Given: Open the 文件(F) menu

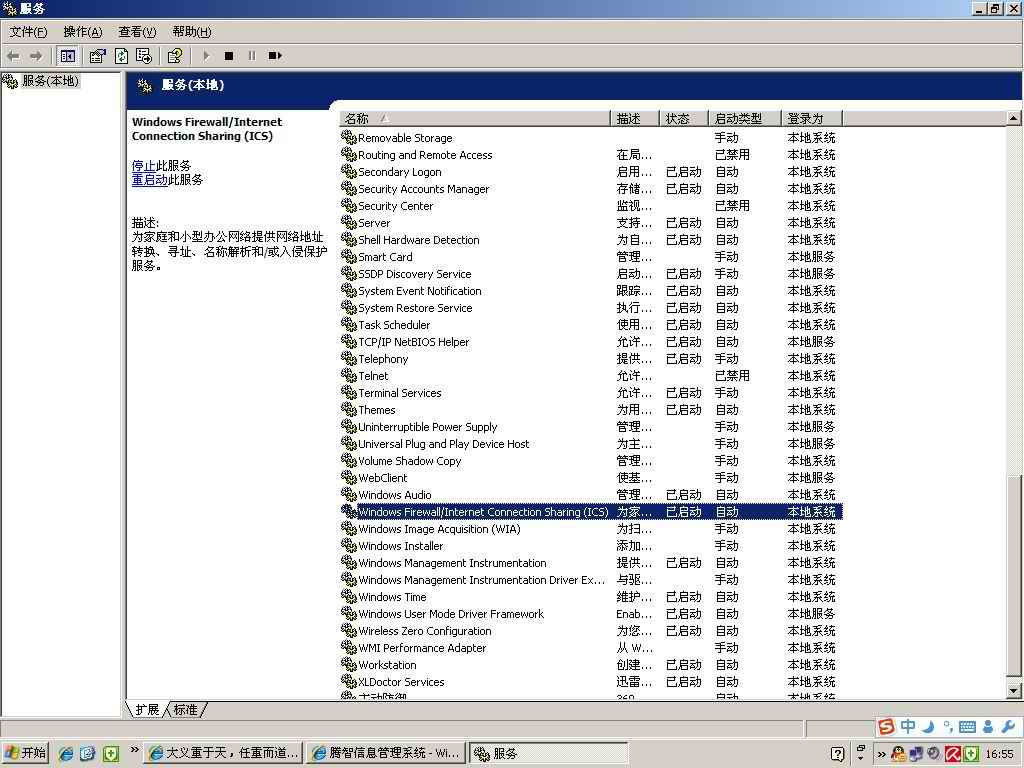Looking at the screenshot, I should tap(28, 31).
